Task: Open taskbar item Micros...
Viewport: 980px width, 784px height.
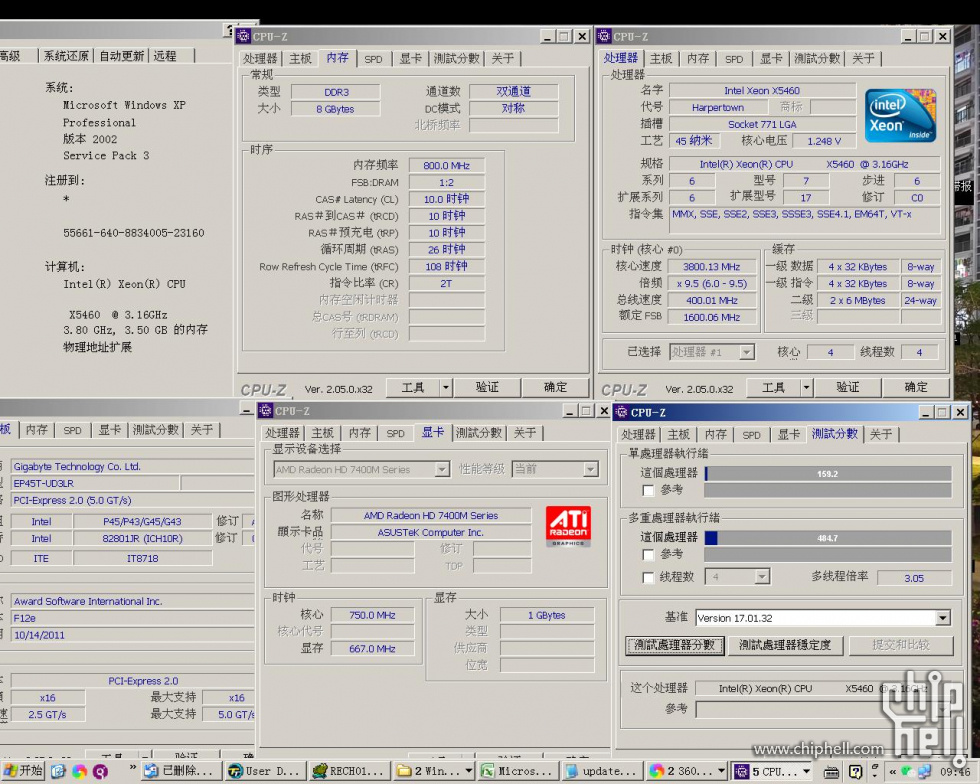Action: coord(518,771)
